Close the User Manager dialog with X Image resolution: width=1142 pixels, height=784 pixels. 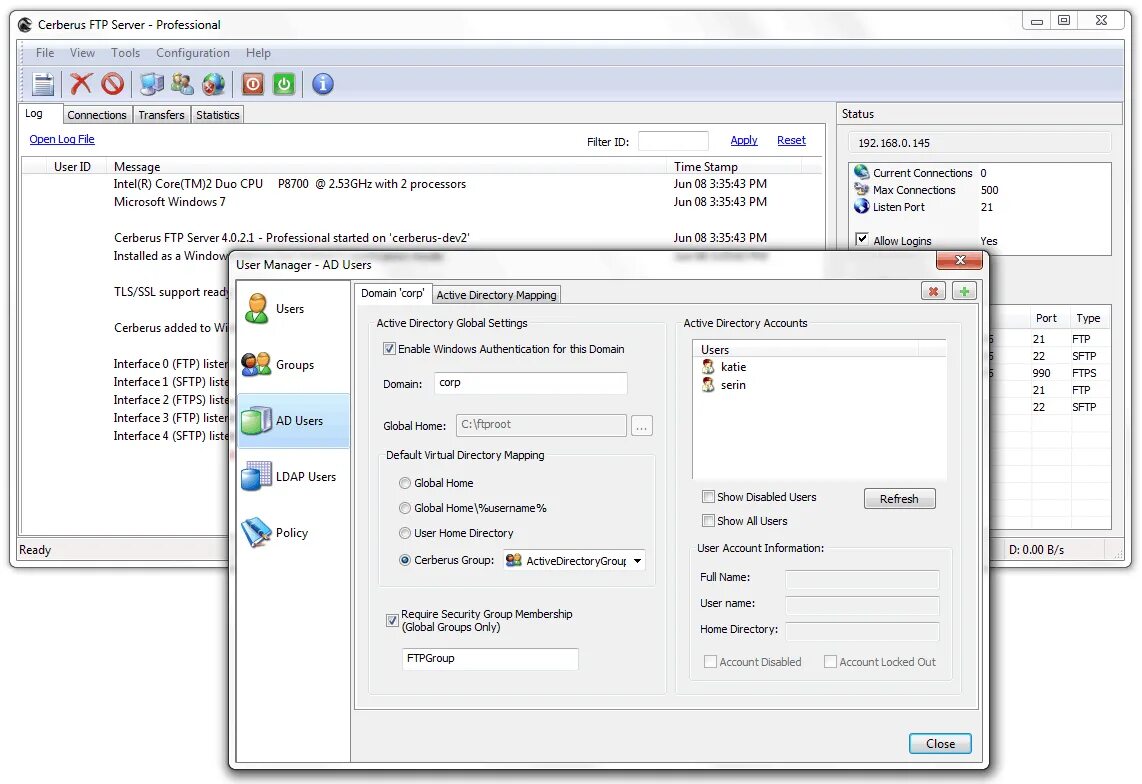click(x=959, y=260)
